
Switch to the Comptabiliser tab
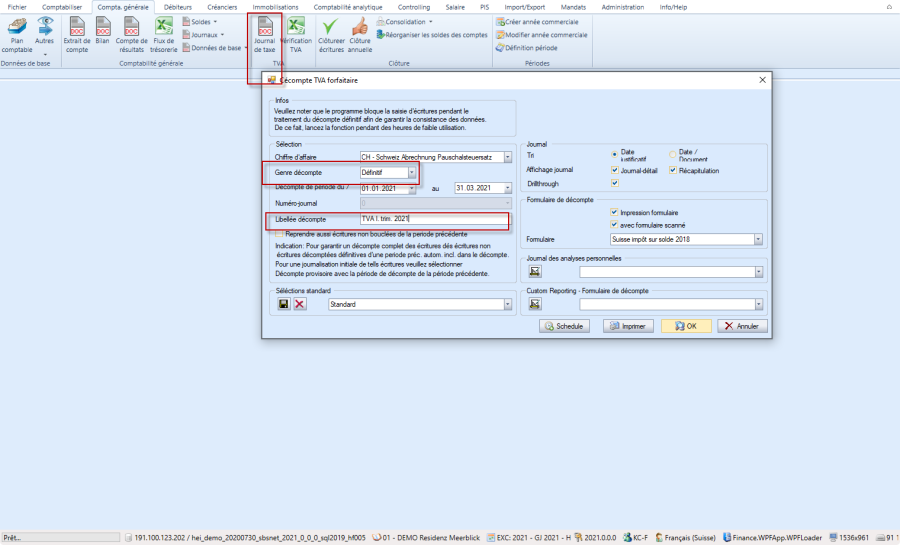(62, 7)
